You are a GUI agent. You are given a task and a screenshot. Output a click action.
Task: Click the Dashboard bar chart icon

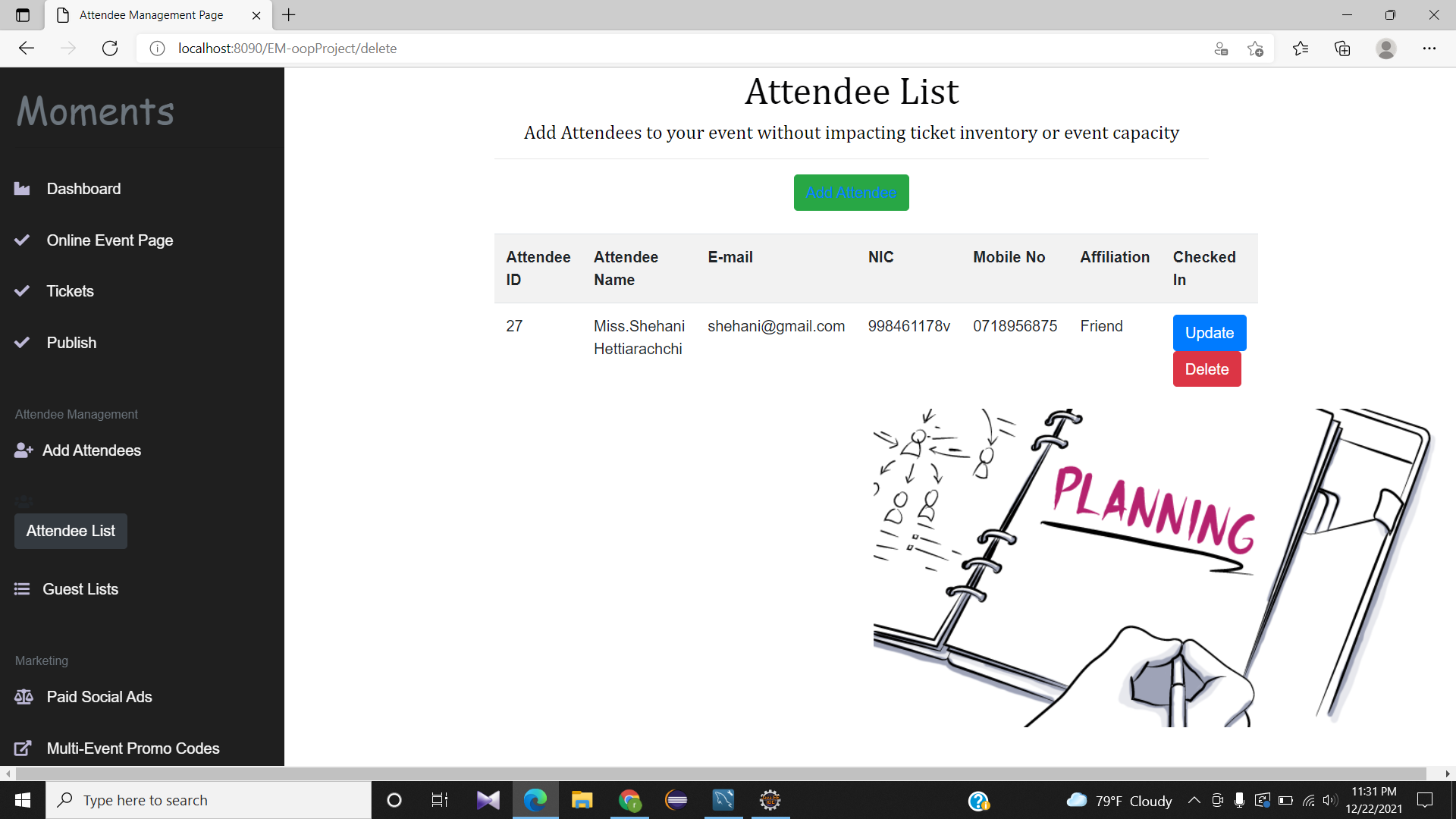pos(21,188)
